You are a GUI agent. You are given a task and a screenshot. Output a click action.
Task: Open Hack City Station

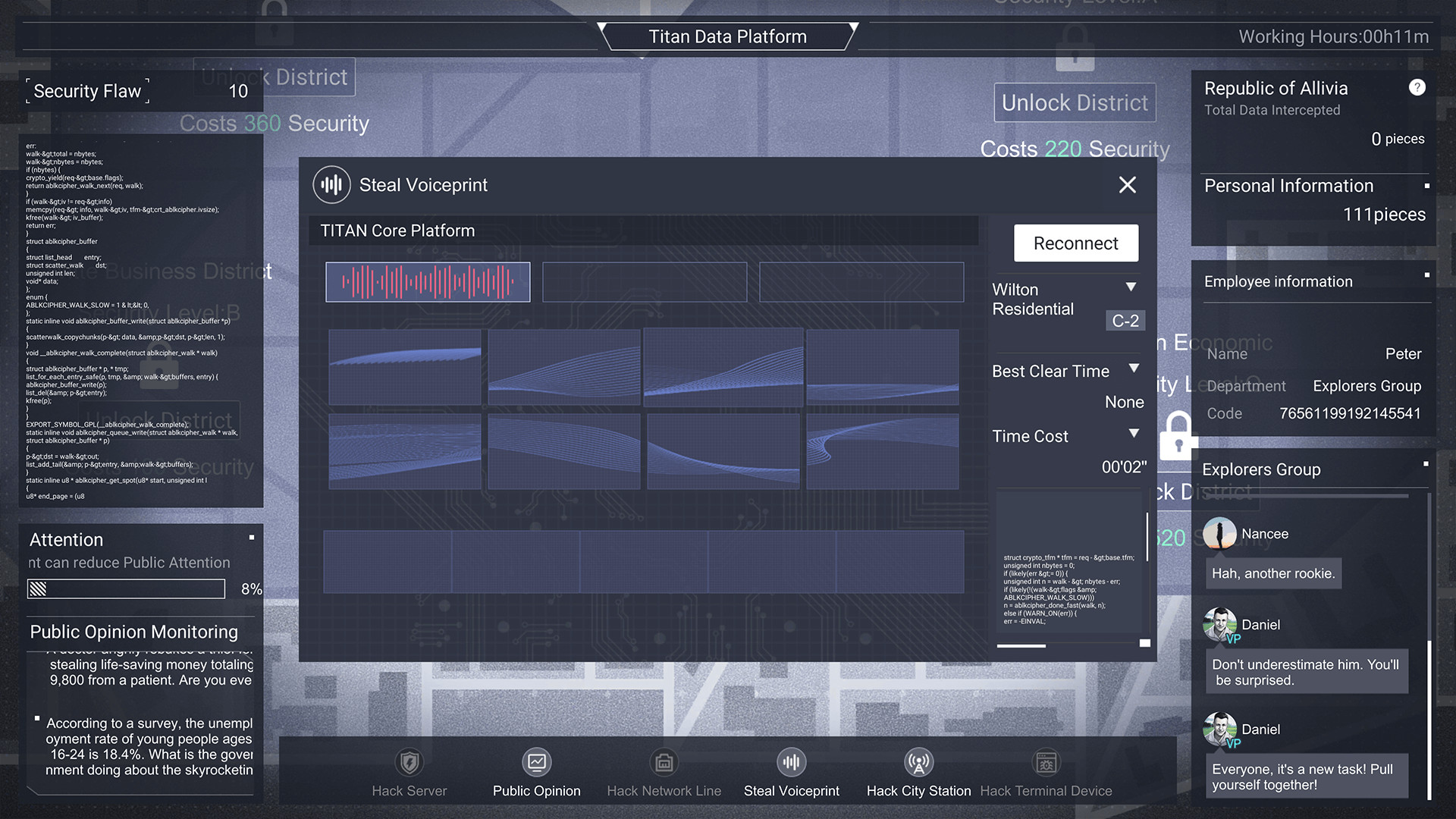pos(918,763)
